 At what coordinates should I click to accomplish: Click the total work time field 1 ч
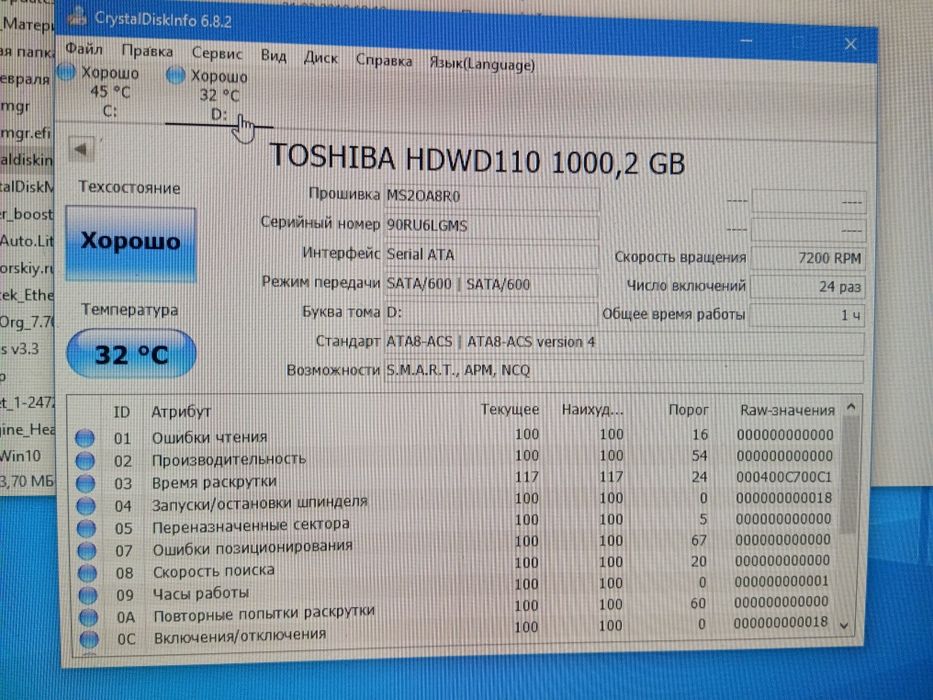coord(807,315)
